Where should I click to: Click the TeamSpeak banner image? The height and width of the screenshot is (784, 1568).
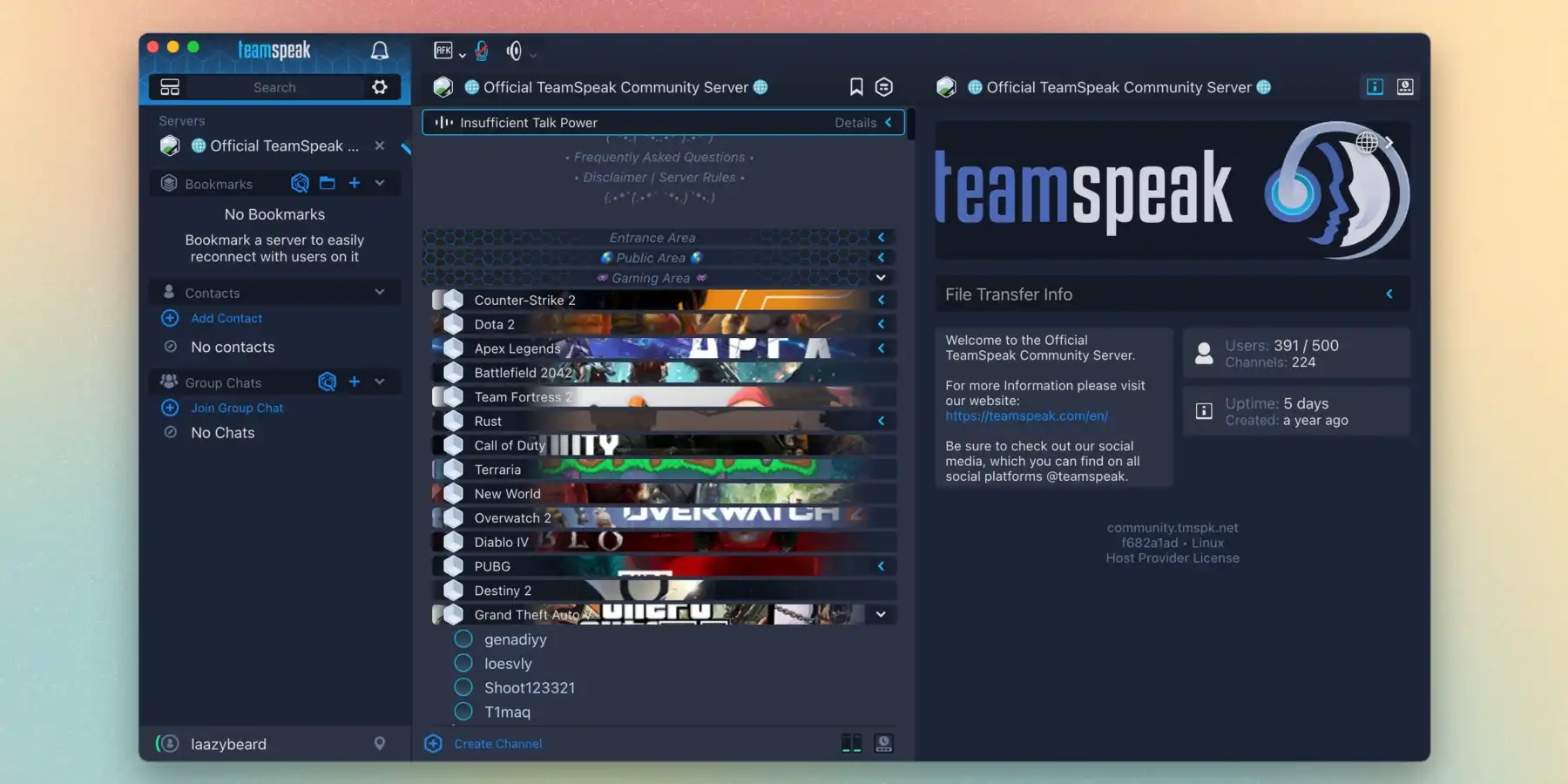pyautogui.click(x=1173, y=190)
